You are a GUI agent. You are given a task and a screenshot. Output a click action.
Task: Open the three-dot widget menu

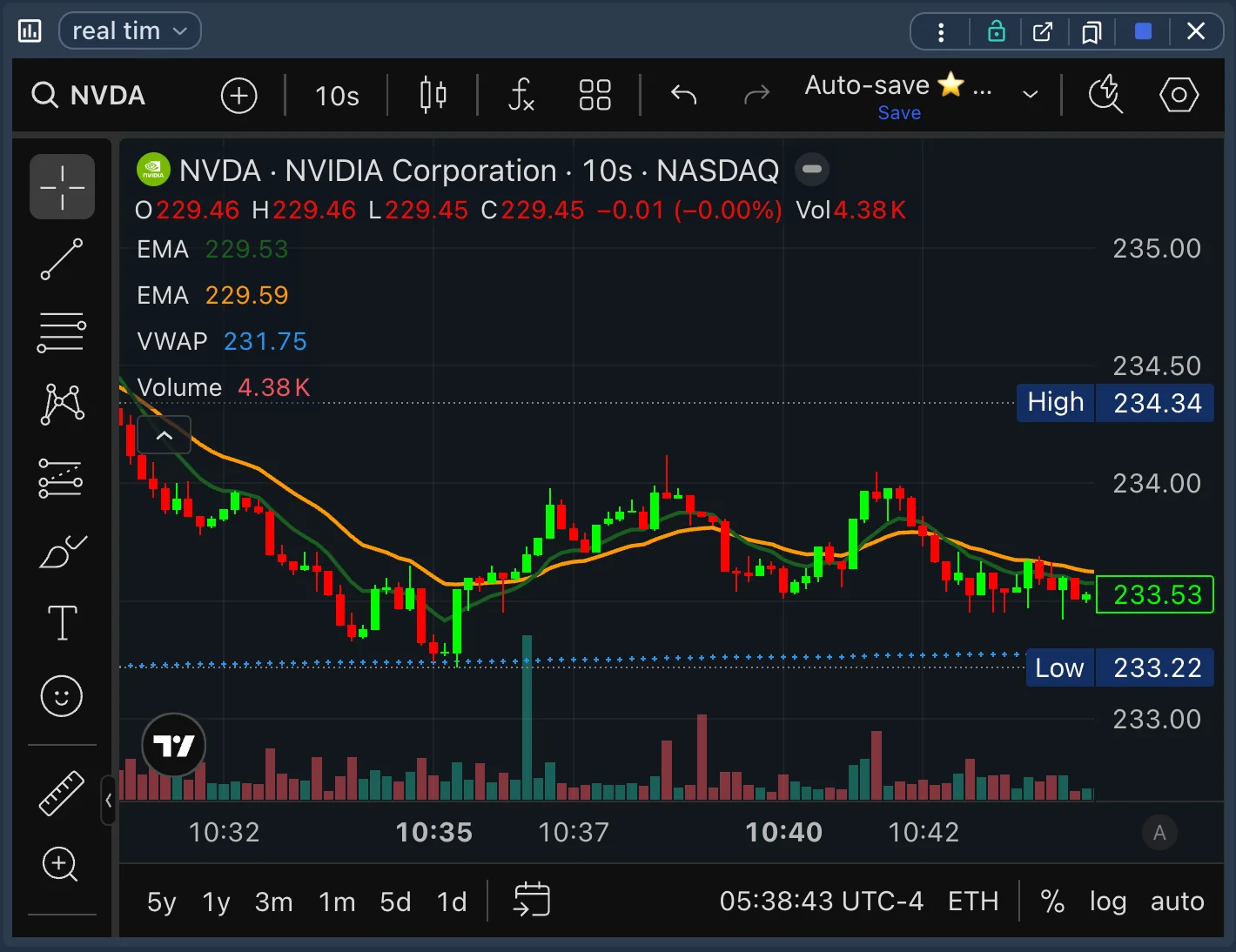(x=941, y=32)
